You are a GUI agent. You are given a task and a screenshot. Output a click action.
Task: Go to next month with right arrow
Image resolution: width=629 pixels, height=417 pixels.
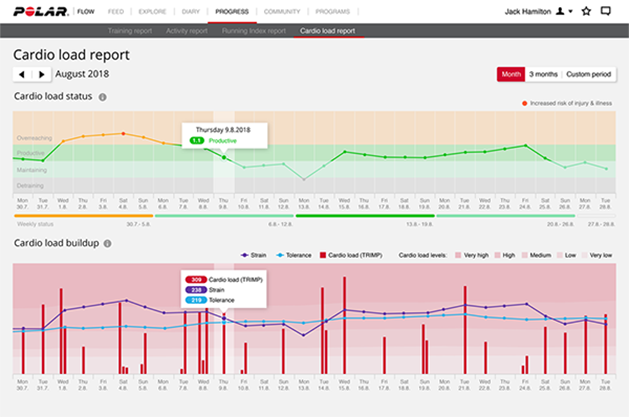point(41,75)
